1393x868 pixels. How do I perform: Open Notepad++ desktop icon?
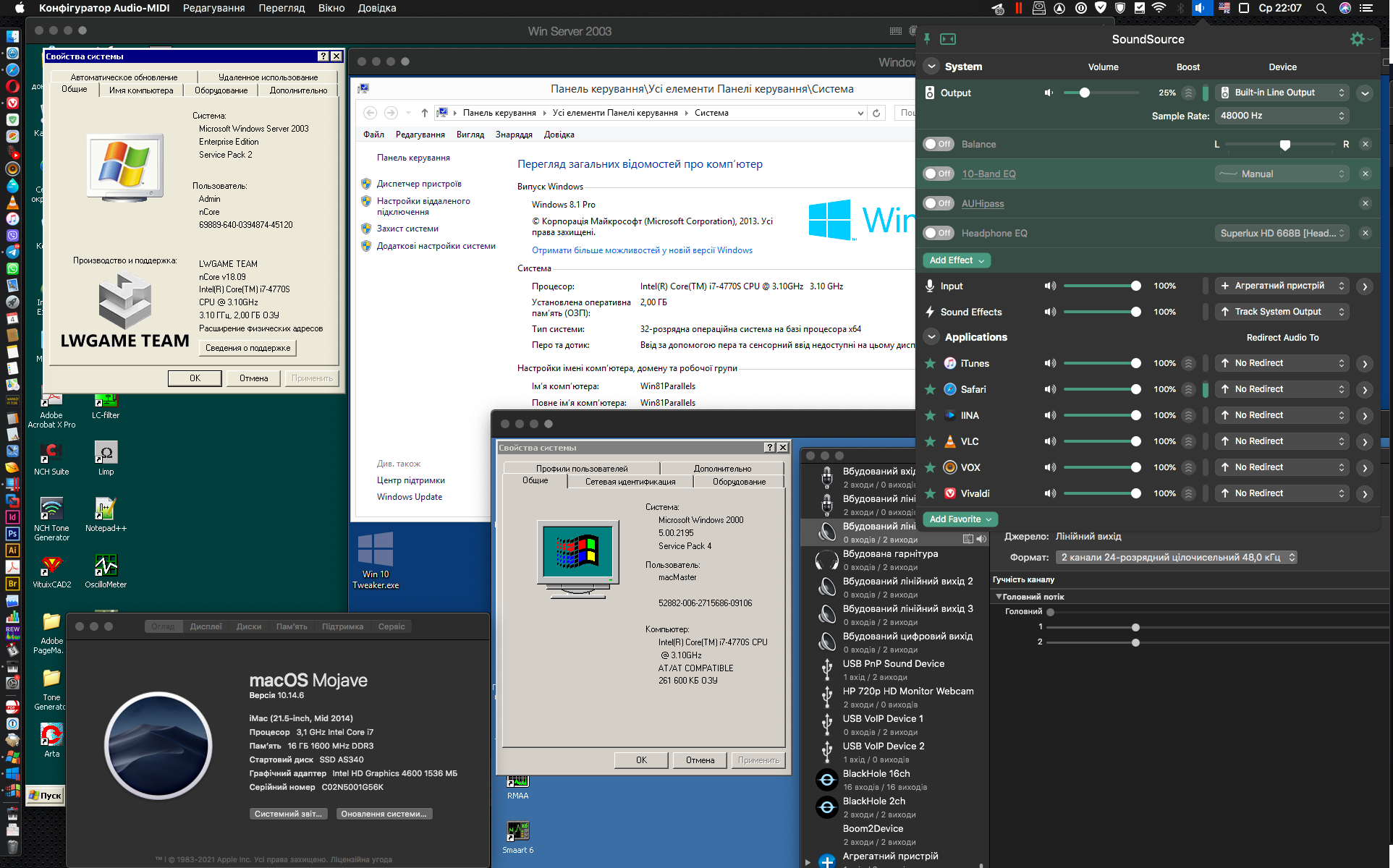106,515
